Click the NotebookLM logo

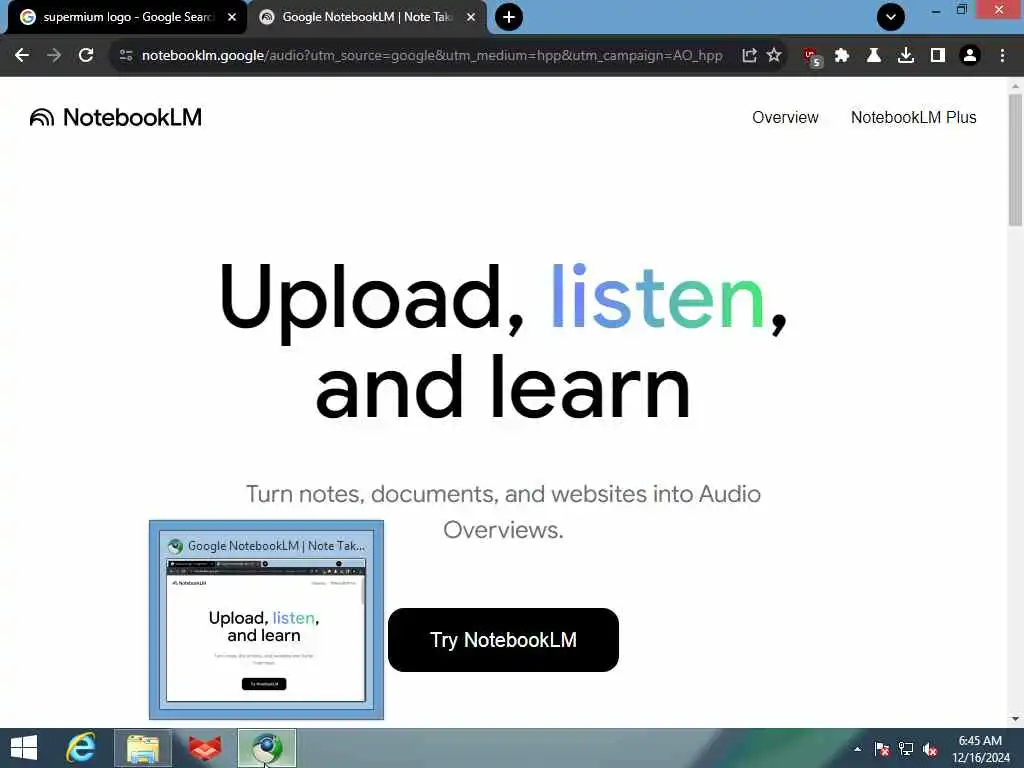tap(116, 118)
